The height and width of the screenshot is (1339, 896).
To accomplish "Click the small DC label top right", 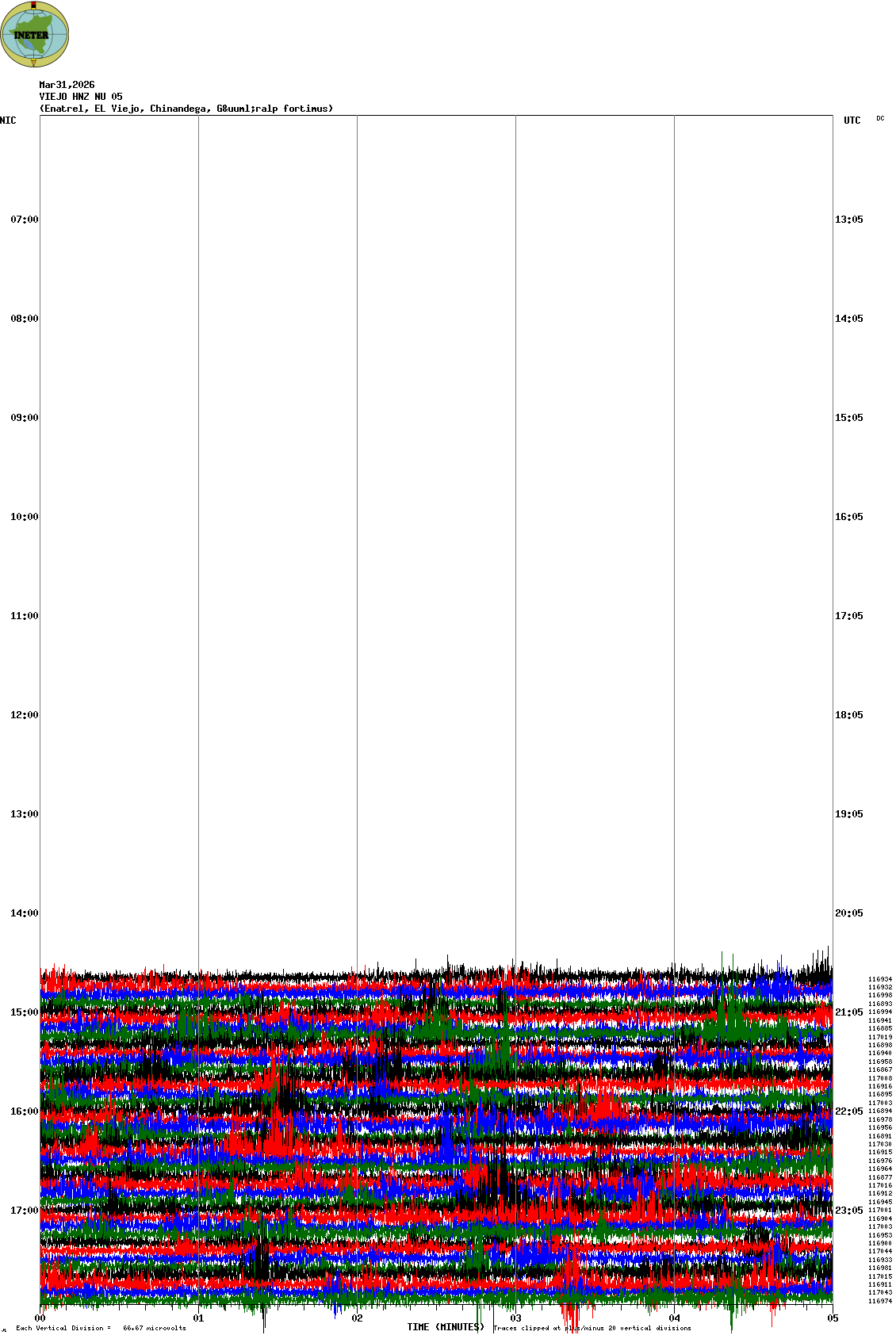I will coord(880,118).
